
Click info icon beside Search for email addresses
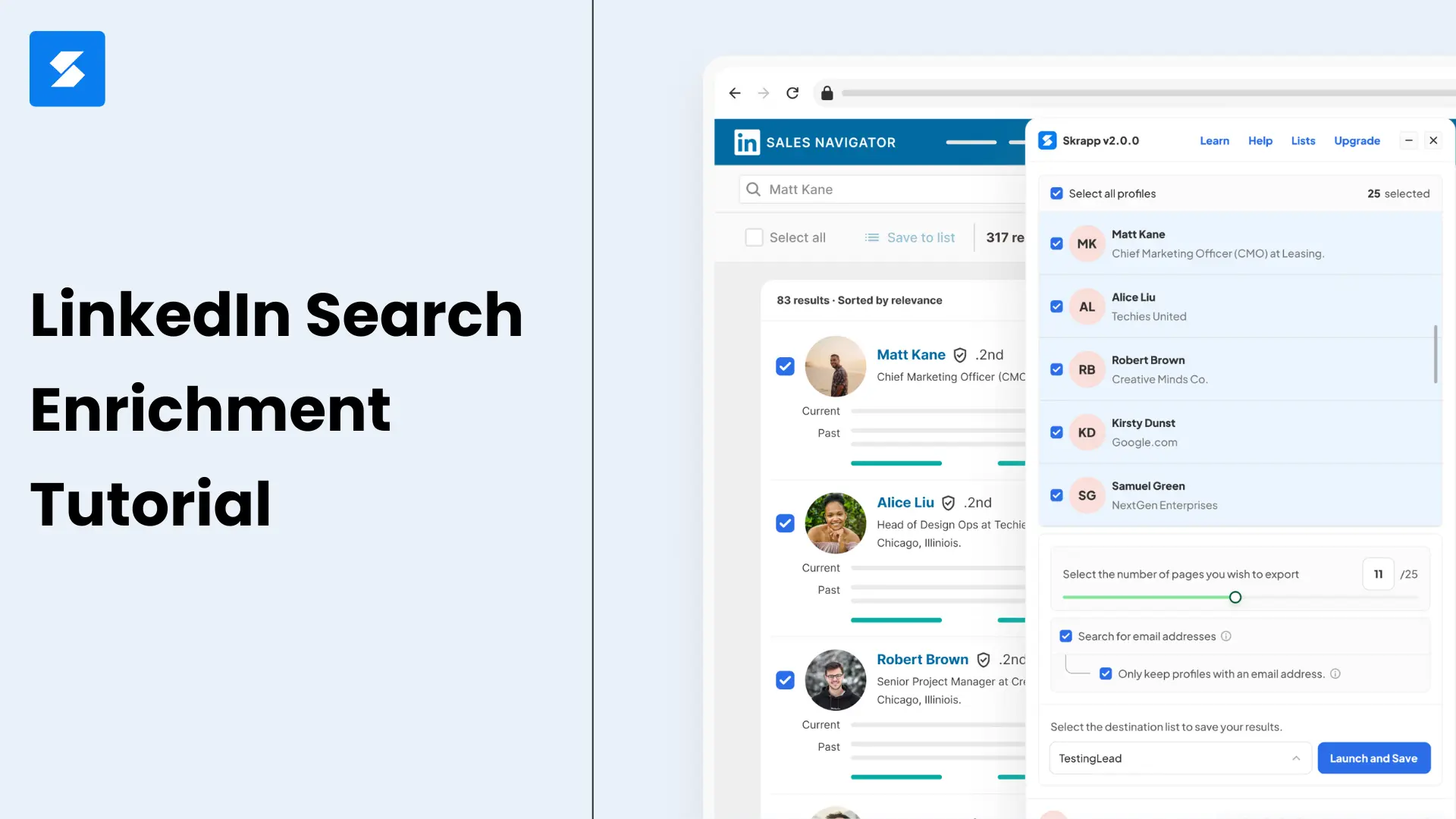click(1225, 636)
